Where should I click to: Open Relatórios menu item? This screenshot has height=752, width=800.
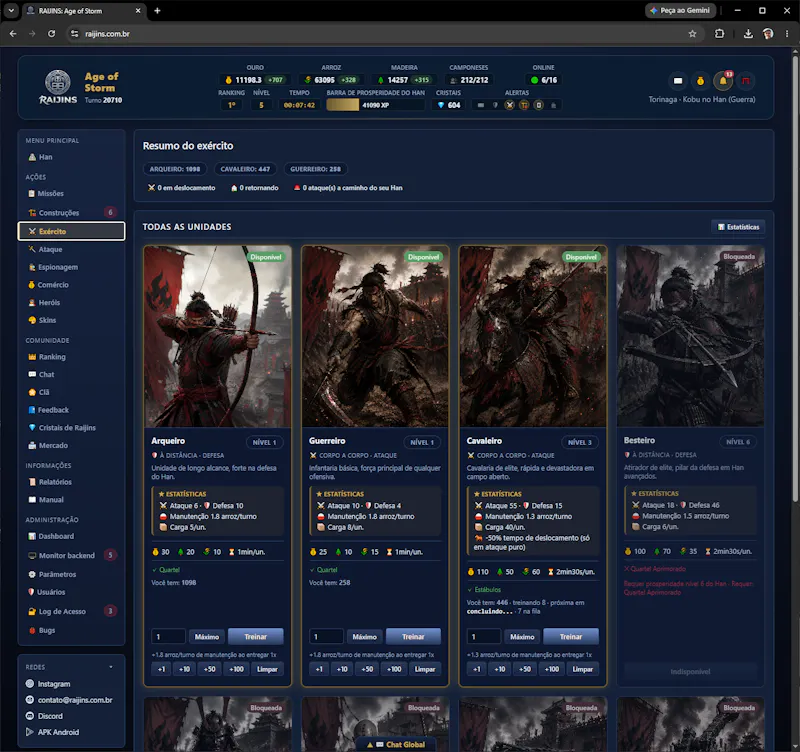coord(71,482)
